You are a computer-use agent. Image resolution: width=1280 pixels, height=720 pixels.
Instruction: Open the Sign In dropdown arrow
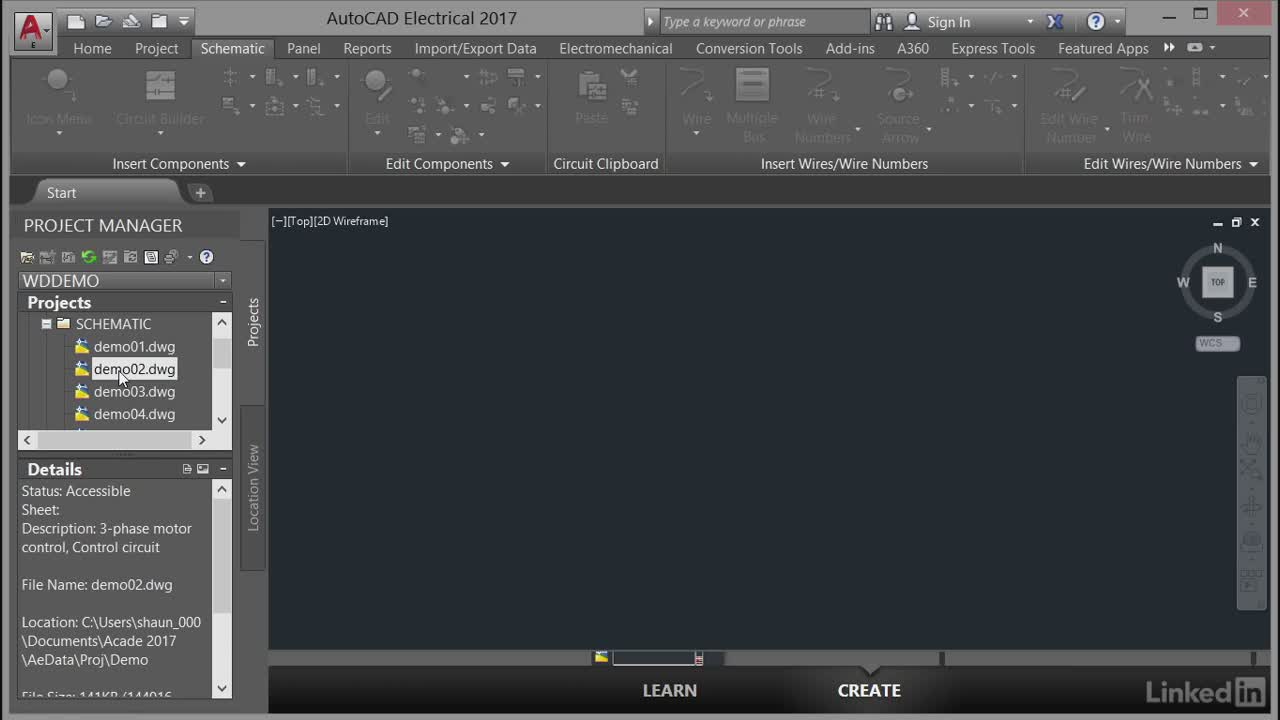(x=1030, y=22)
